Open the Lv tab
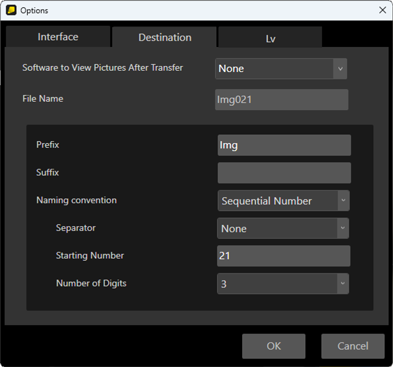Screen dimensions: 393x367 click(x=270, y=37)
